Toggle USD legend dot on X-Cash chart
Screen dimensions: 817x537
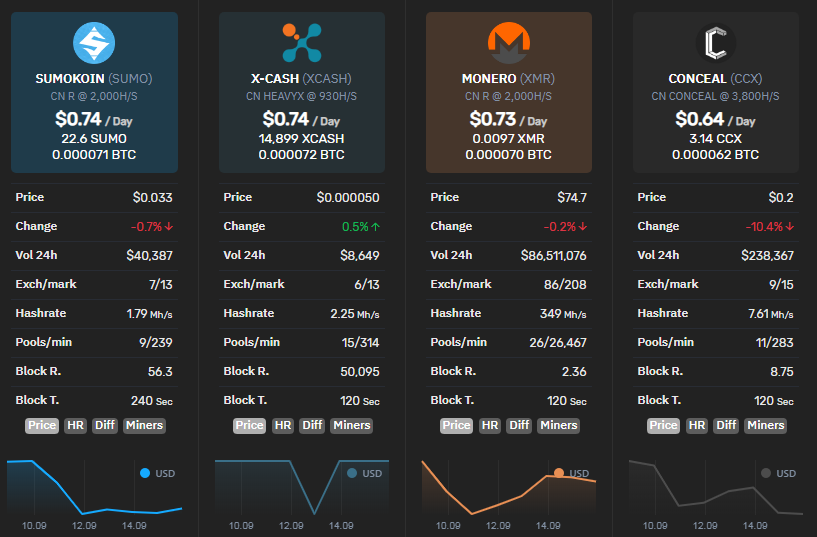click(x=352, y=473)
